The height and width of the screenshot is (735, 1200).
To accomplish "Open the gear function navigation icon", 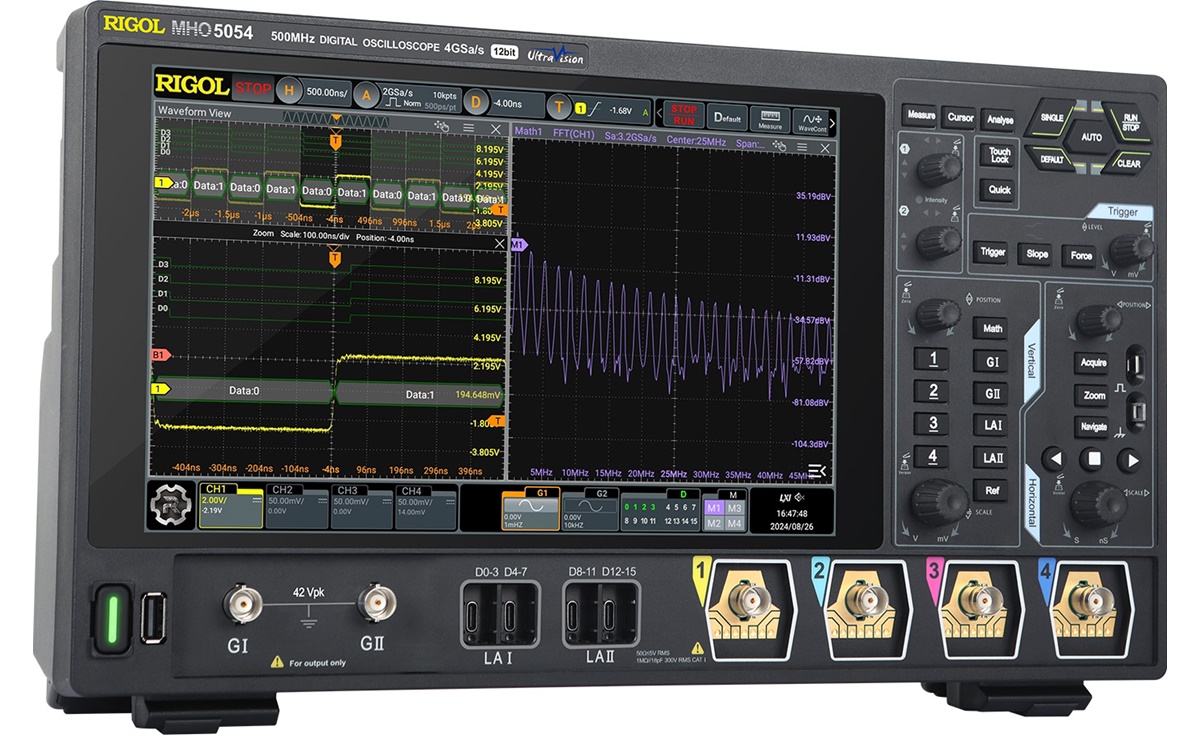I will pos(171,504).
